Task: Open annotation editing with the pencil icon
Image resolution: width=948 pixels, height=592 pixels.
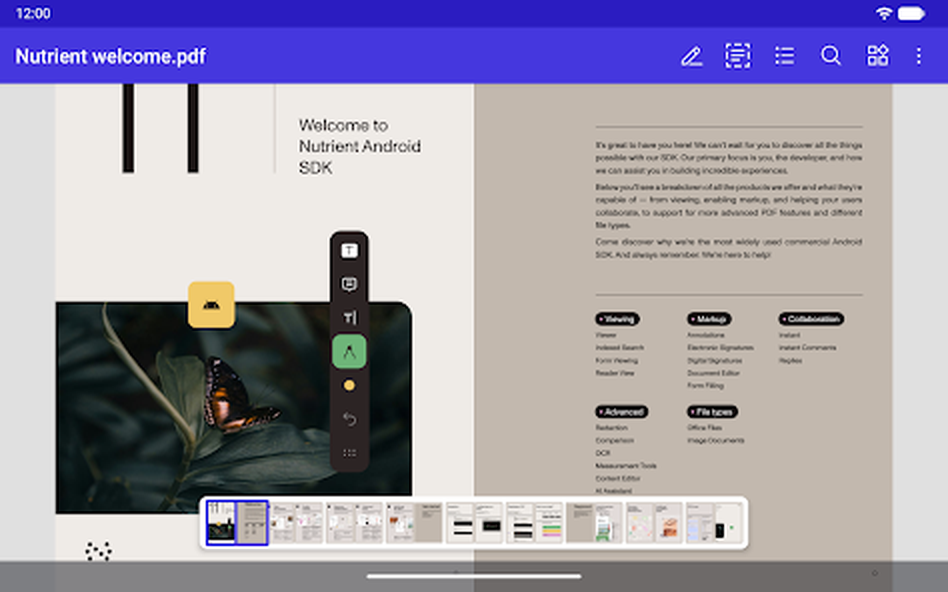Action: (691, 56)
